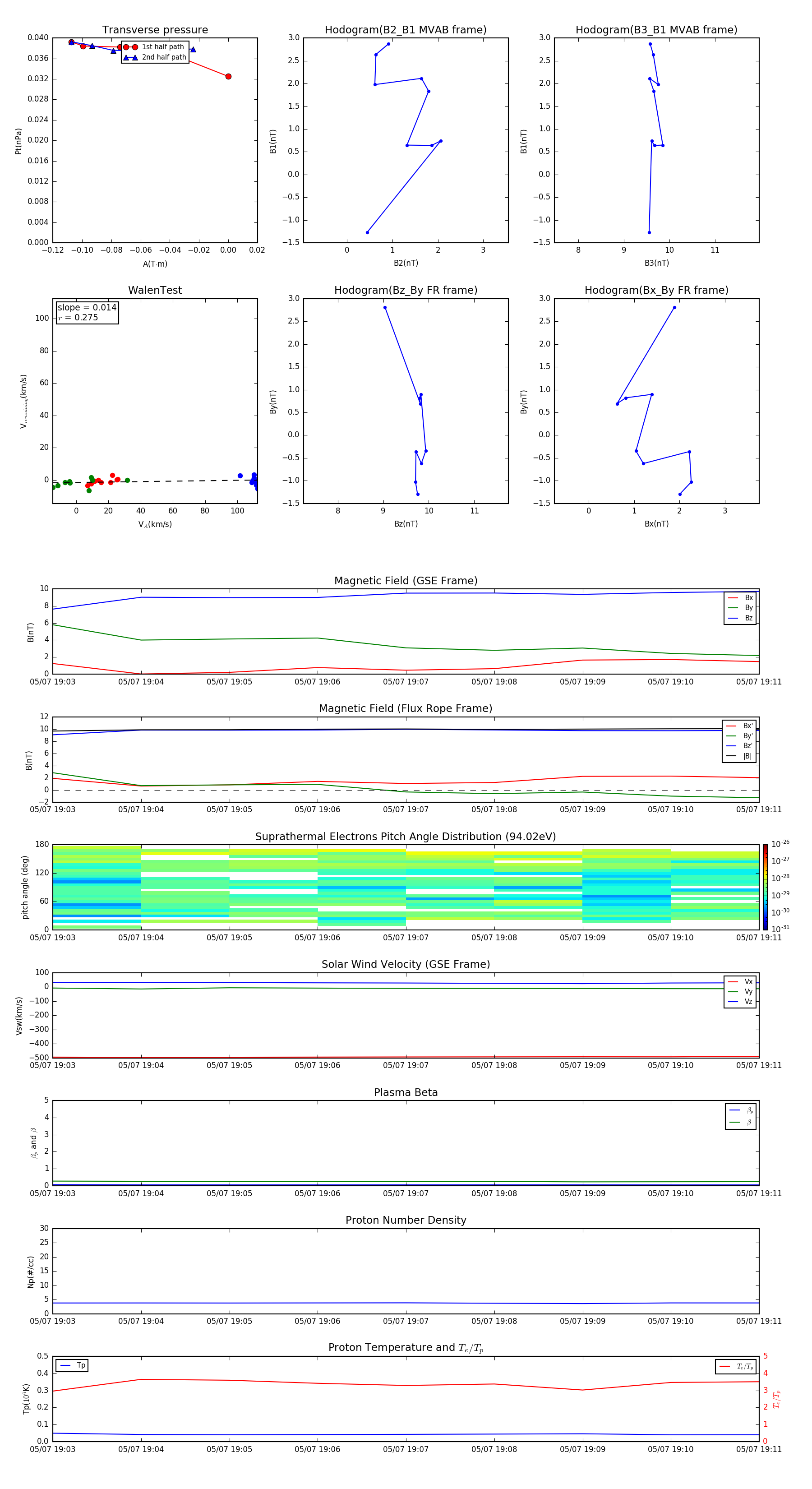The height and width of the screenshot is (1489, 812).
Task: Click the "Vsw(km/s)" y-axis label
Action: (18, 1016)
